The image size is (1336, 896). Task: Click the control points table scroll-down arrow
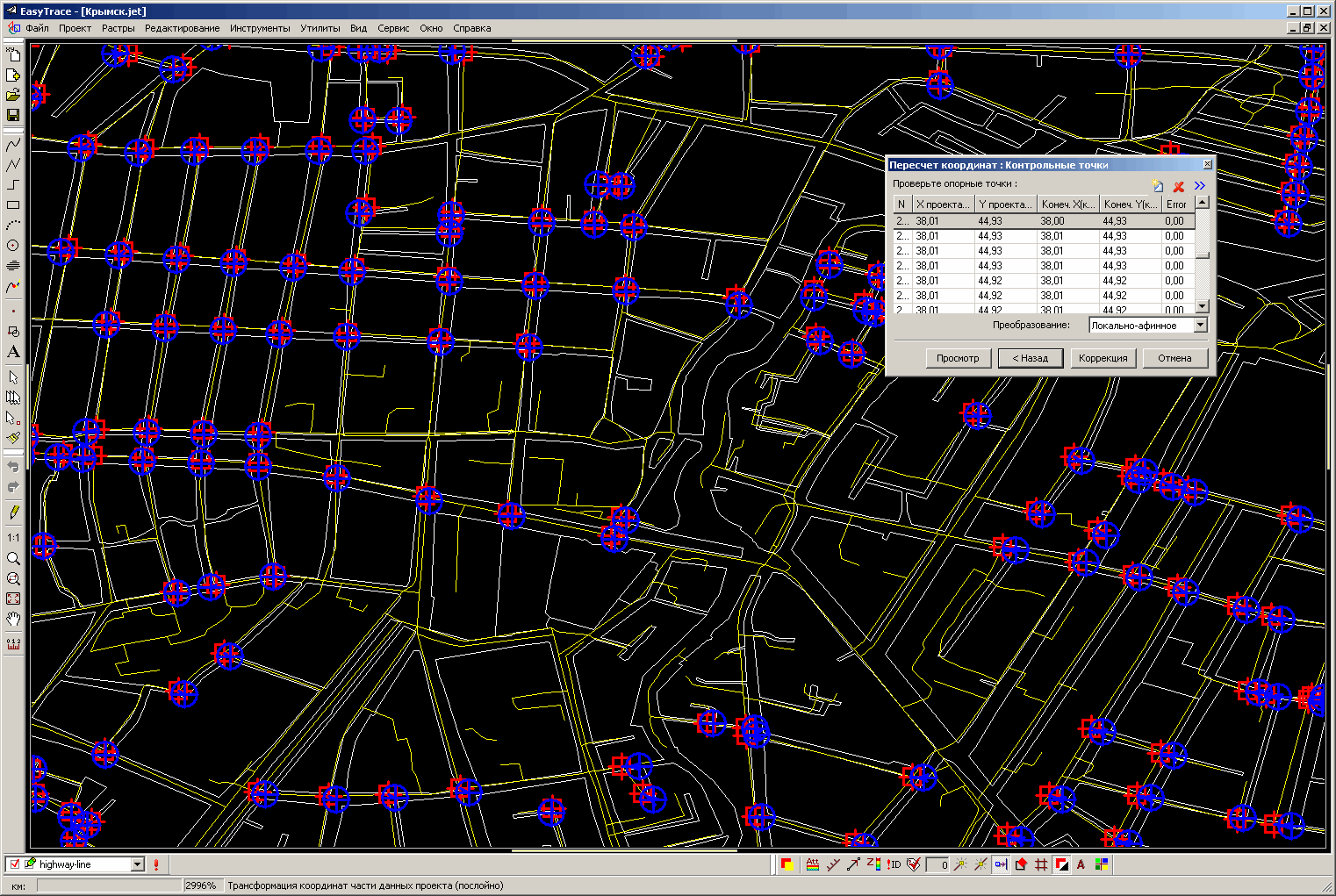(x=1203, y=306)
